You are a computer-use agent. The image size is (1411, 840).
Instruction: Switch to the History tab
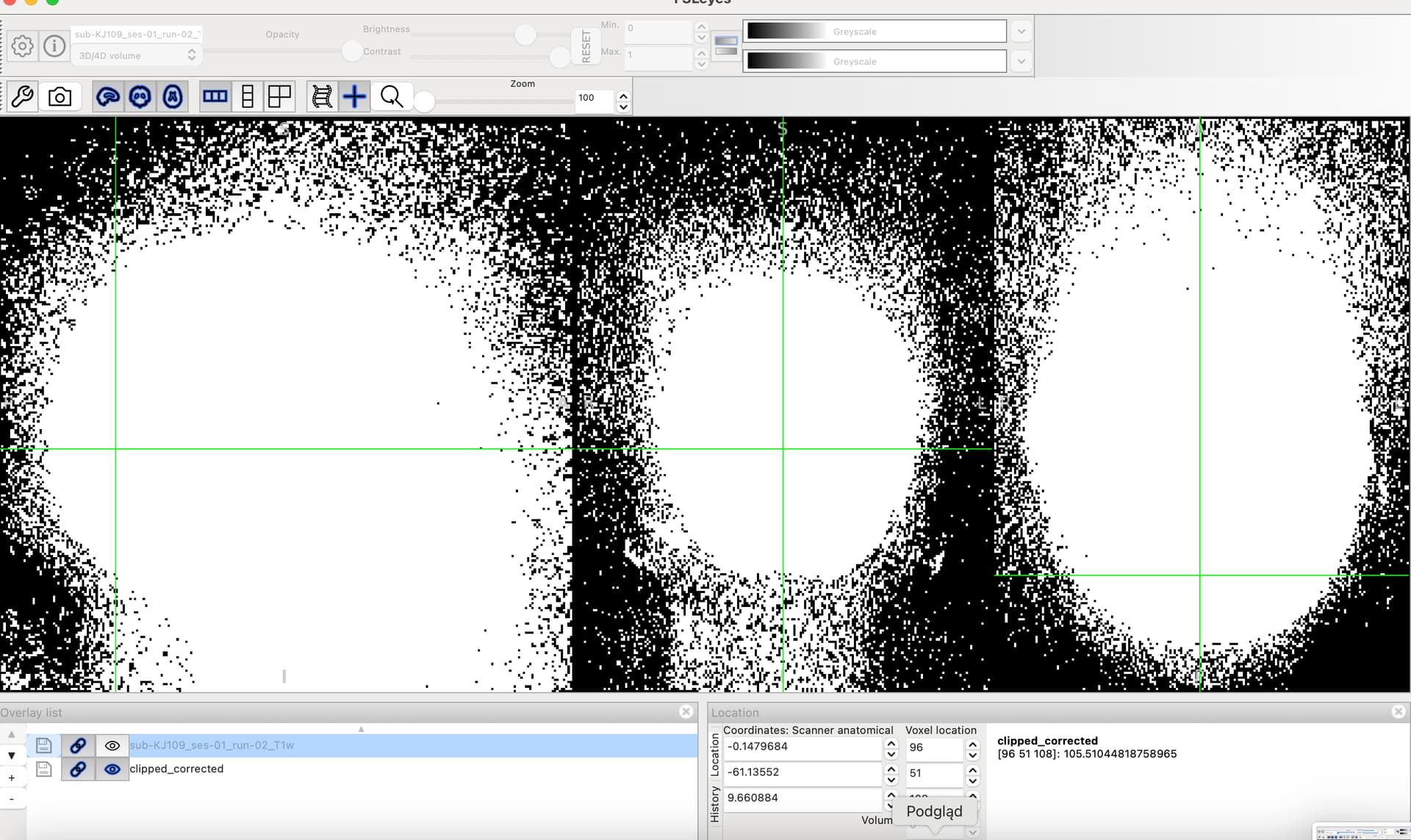(715, 803)
